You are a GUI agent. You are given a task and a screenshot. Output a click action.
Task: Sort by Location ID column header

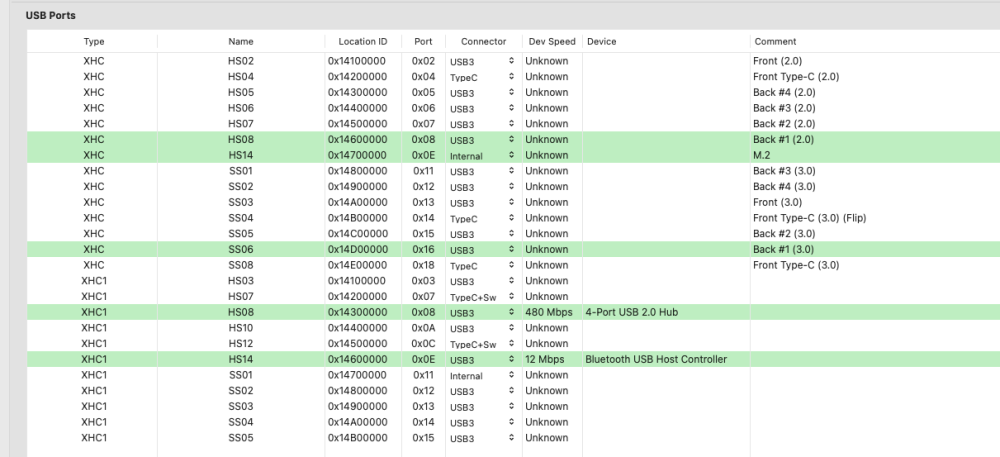(363, 41)
